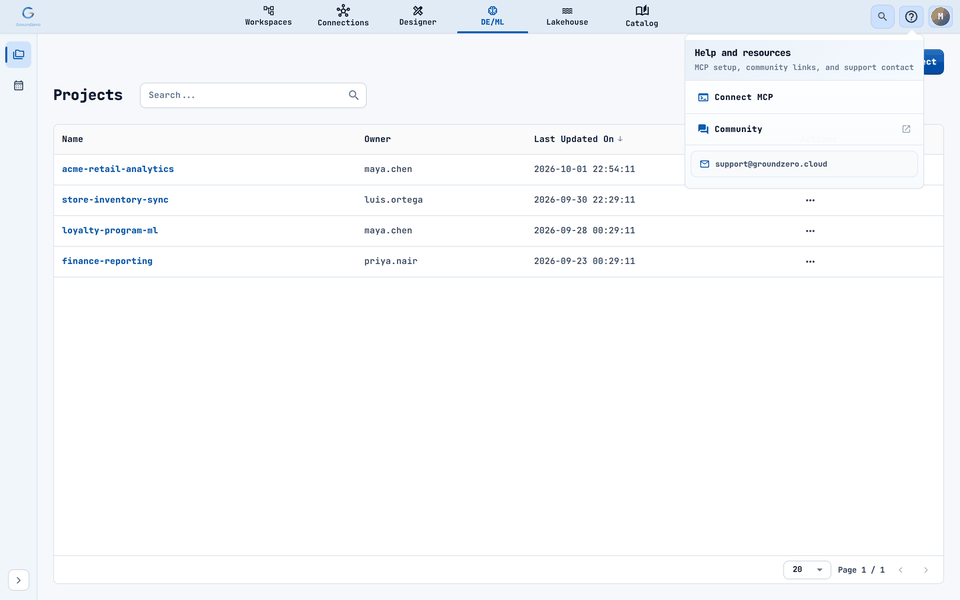Click the global search icon button
Viewport: 960px width, 600px height.
pyautogui.click(x=882, y=17)
